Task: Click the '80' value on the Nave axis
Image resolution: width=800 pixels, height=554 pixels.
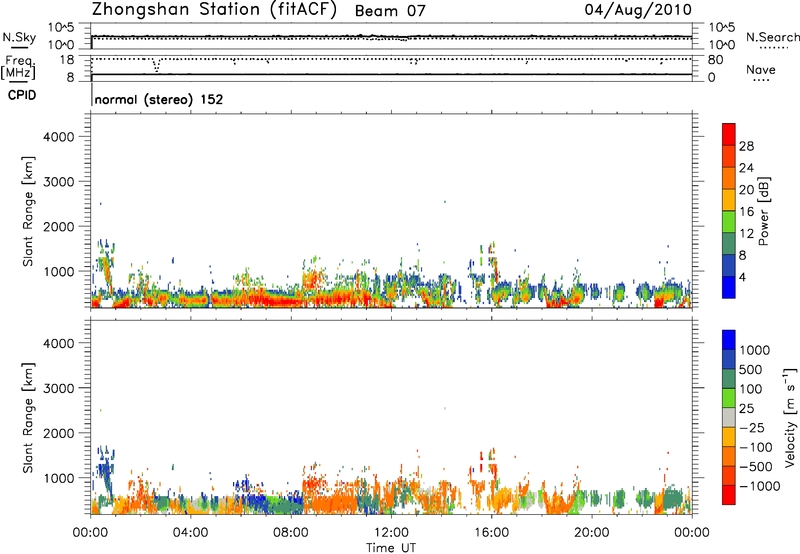Action: [715, 60]
